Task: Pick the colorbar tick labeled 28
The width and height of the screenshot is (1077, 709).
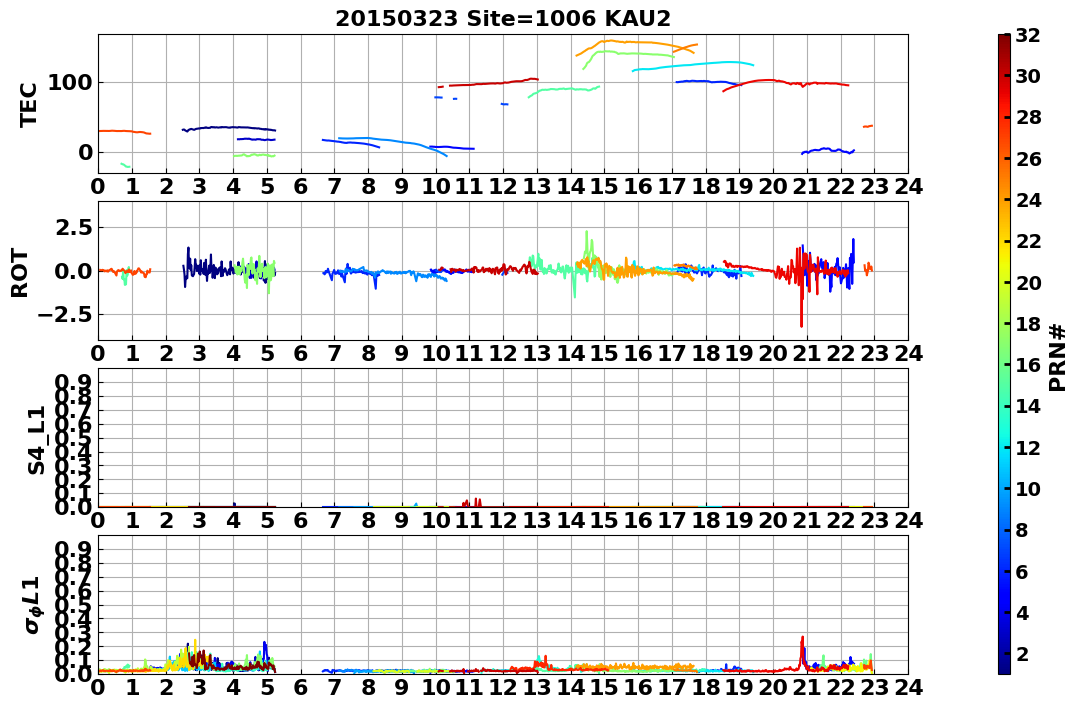Action: pyautogui.click(x=1028, y=117)
